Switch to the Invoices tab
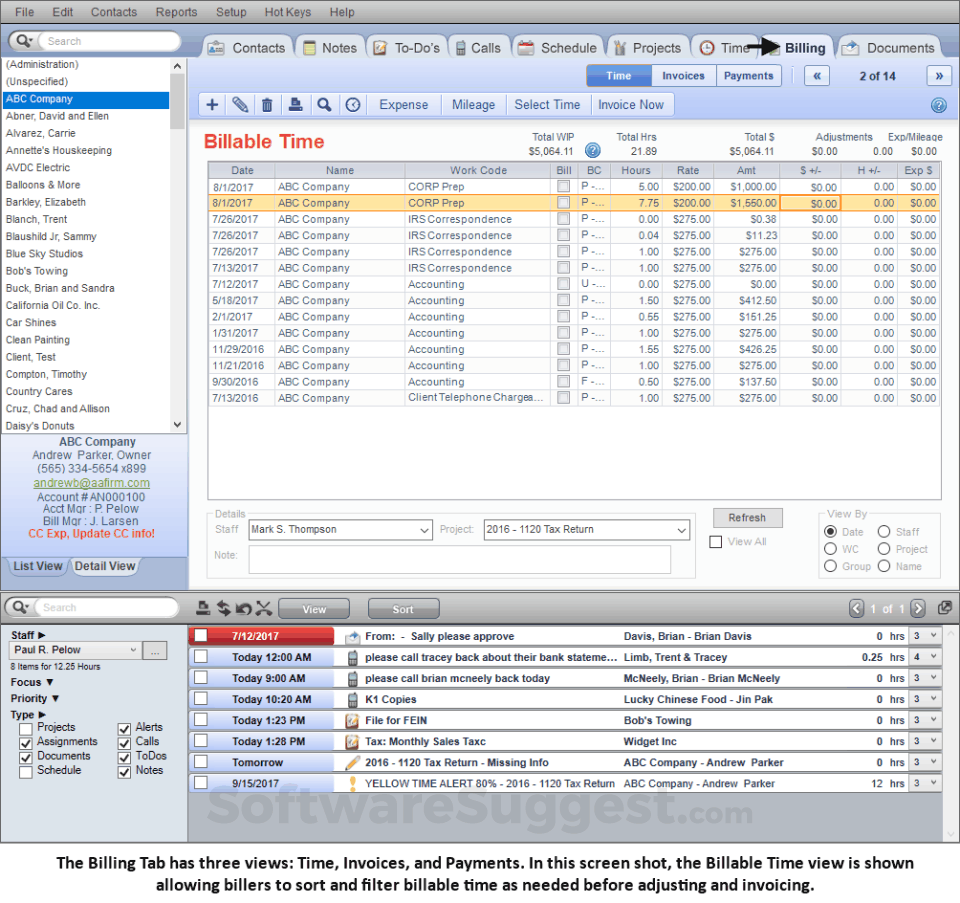960x903 pixels. [x=683, y=74]
